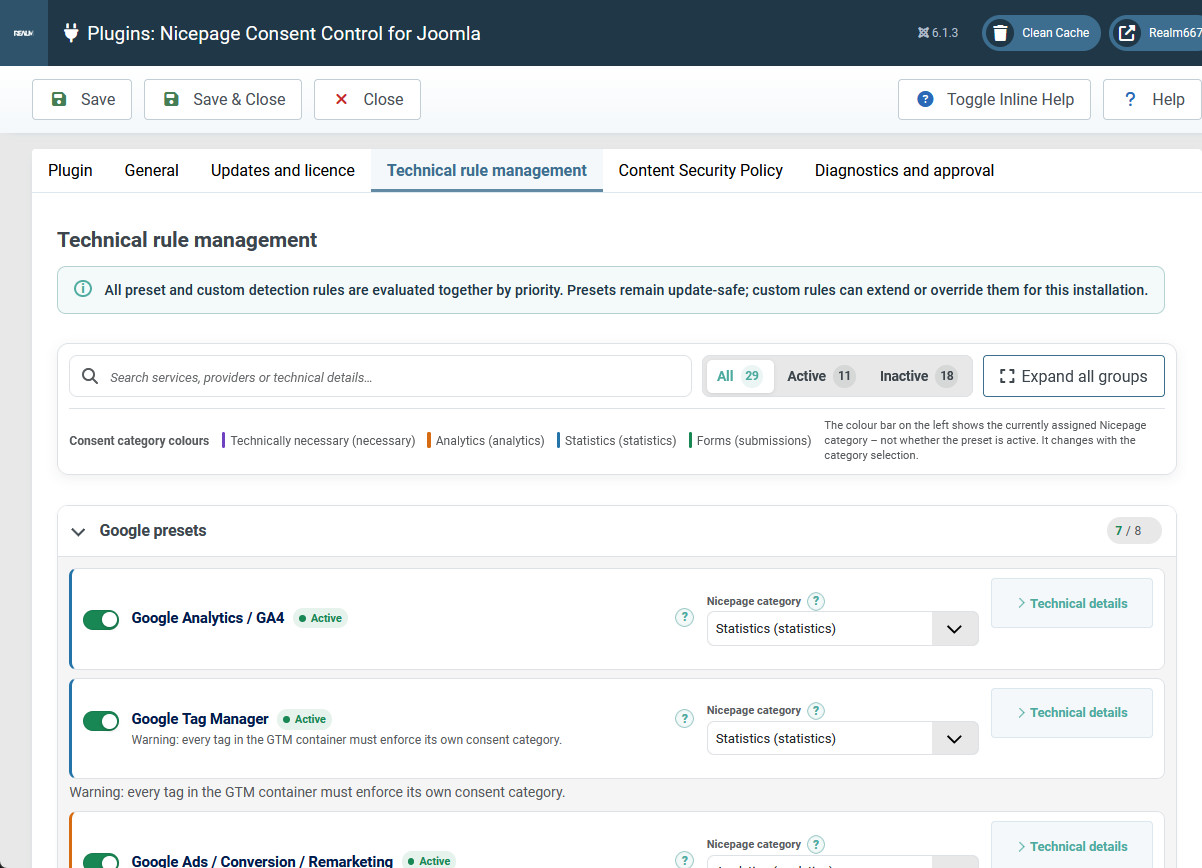This screenshot has width=1202, height=868.
Task: Open site via Realm667 external-link icon
Action: pos(1127,33)
